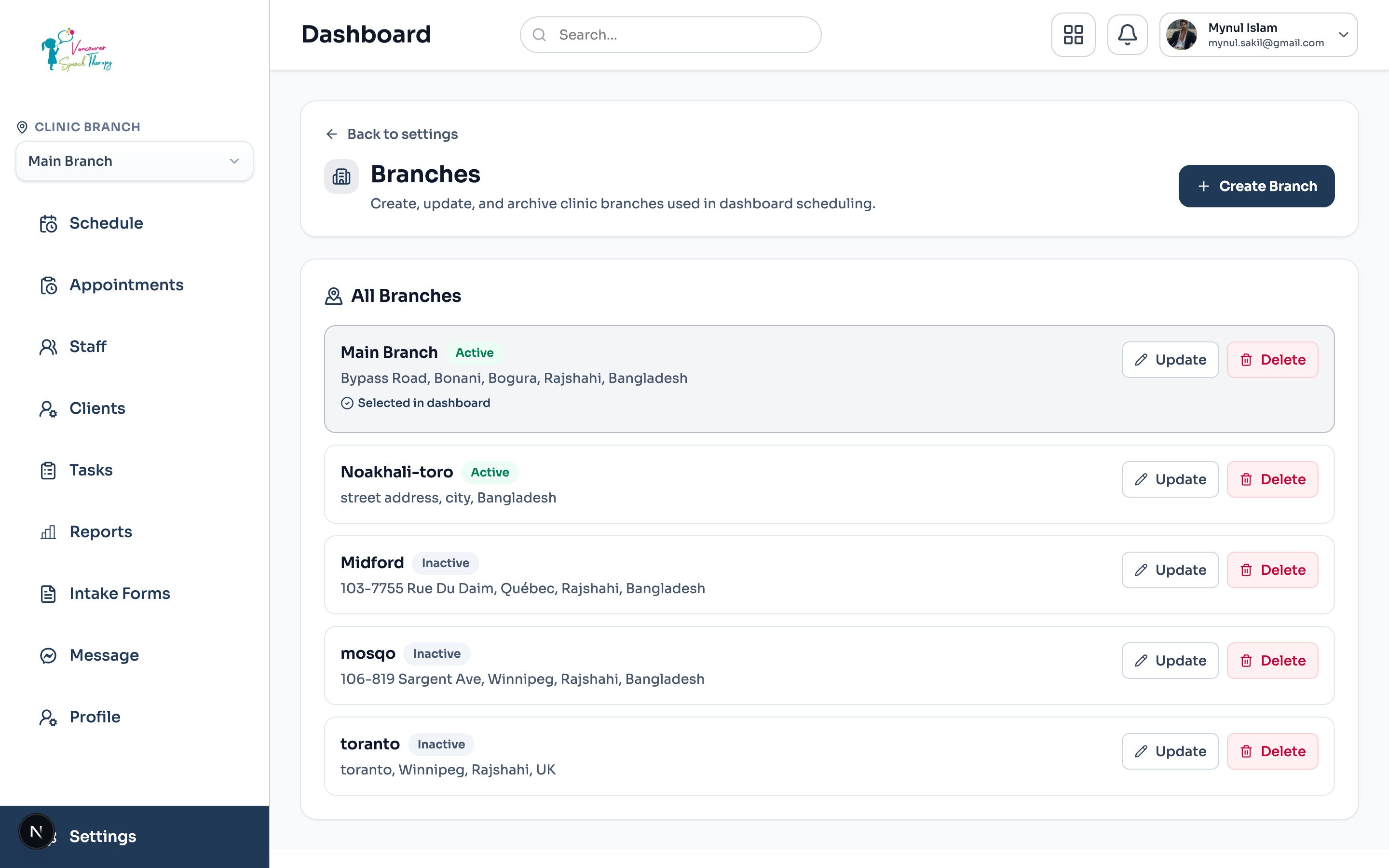Delete the Midford branch
This screenshot has height=868, width=1389.
[x=1272, y=570]
